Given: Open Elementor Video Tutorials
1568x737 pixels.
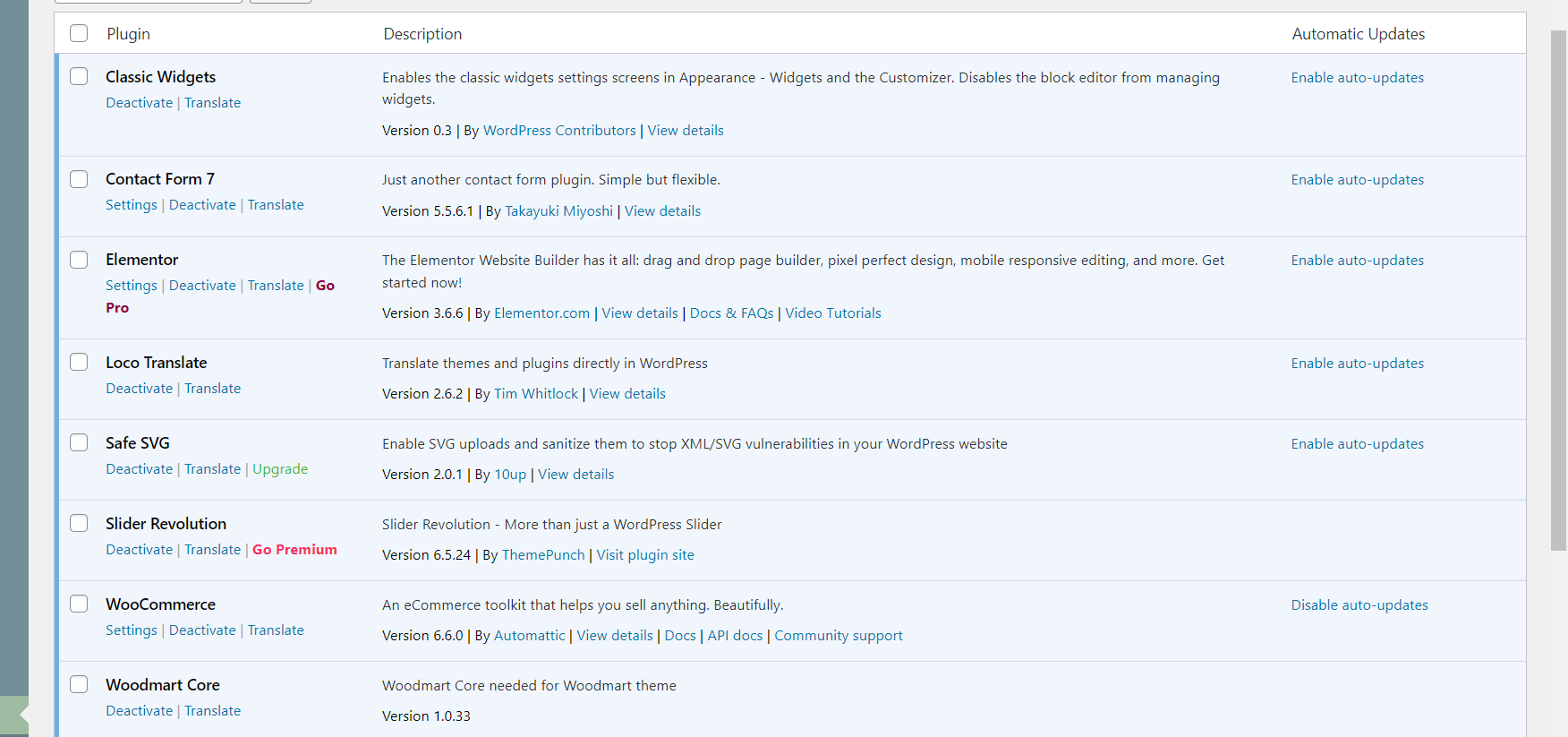Looking at the screenshot, I should [x=833, y=313].
